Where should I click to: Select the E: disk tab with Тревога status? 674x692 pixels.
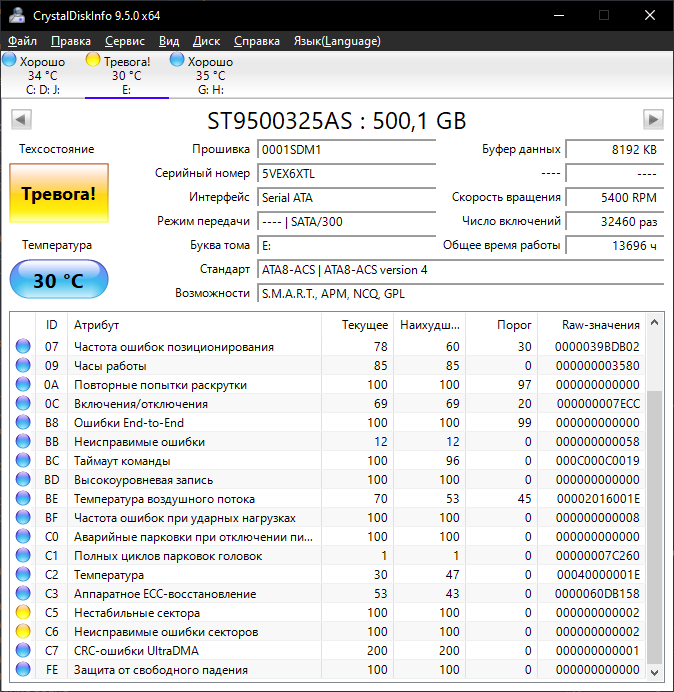tap(127, 75)
